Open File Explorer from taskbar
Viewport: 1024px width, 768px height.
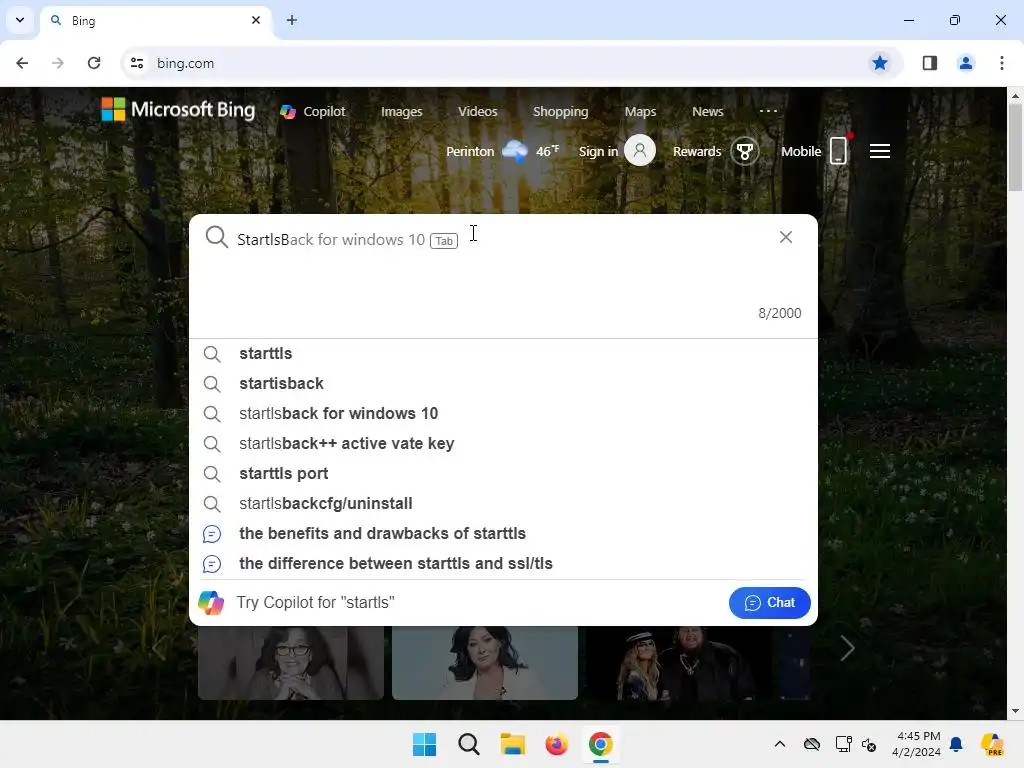[x=513, y=744]
